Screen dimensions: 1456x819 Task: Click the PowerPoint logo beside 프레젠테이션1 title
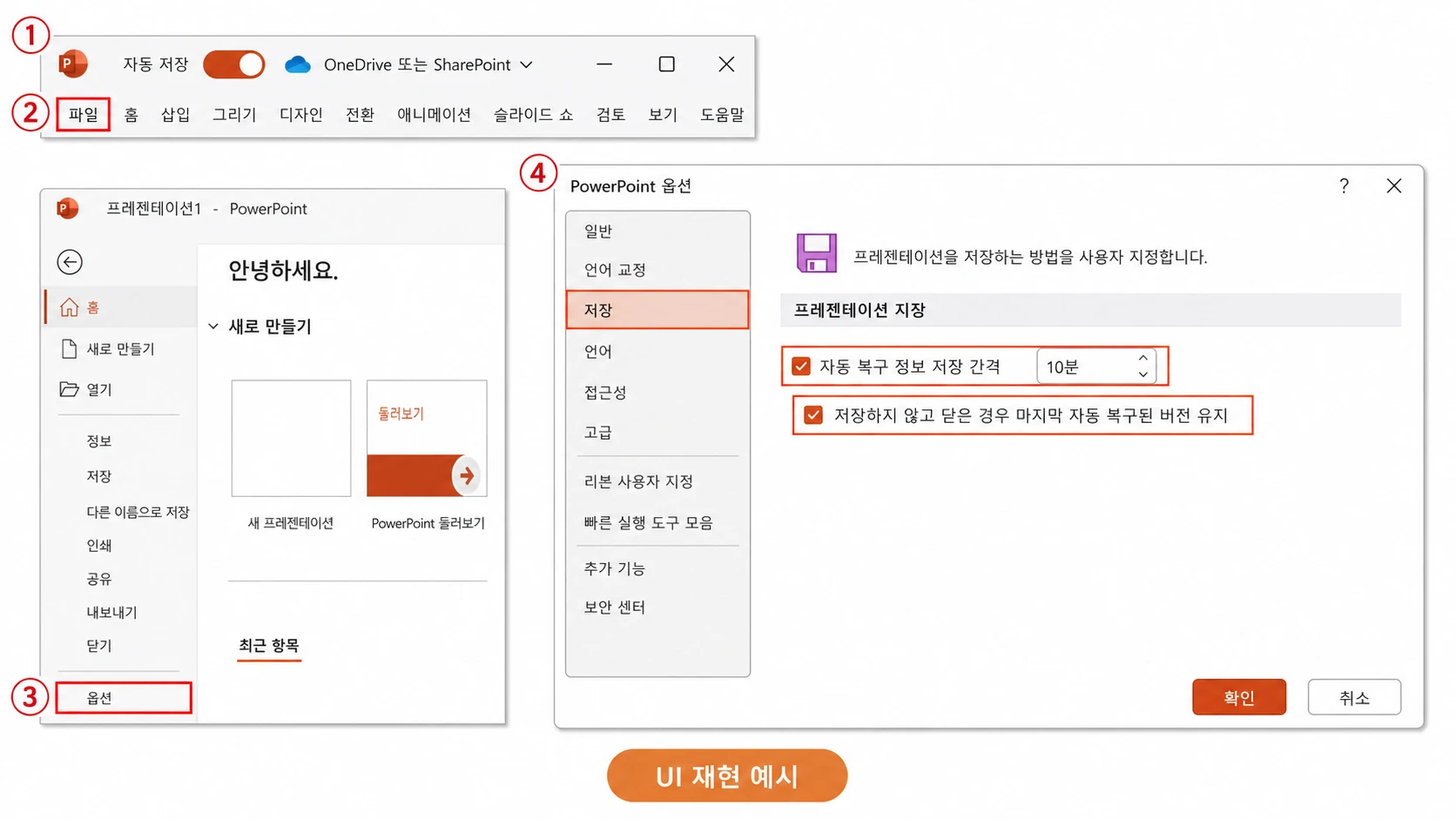[x=67, y=209]
